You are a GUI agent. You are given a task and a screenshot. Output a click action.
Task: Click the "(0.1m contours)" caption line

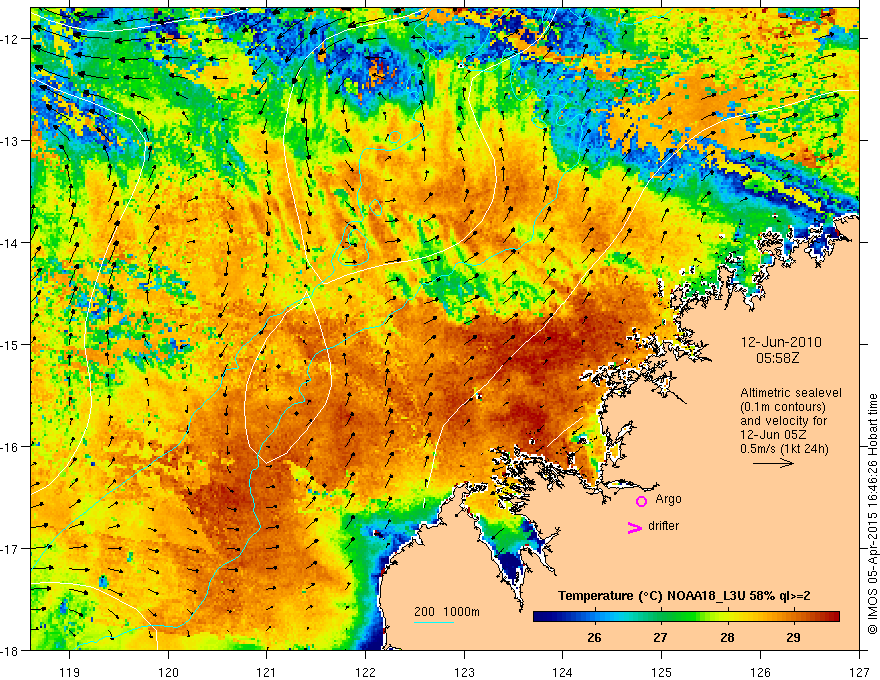pyautogui.click(x=783, y=407)
